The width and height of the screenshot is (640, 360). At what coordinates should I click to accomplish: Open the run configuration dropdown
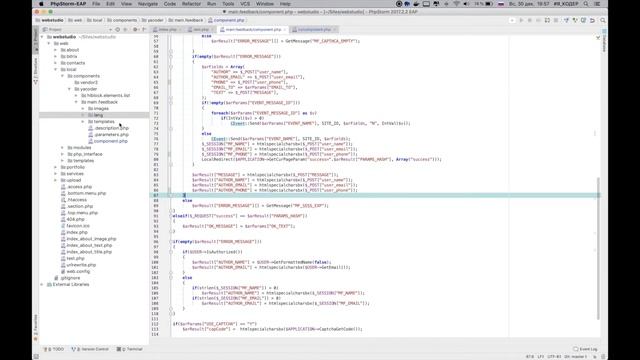tap(512, 20)
